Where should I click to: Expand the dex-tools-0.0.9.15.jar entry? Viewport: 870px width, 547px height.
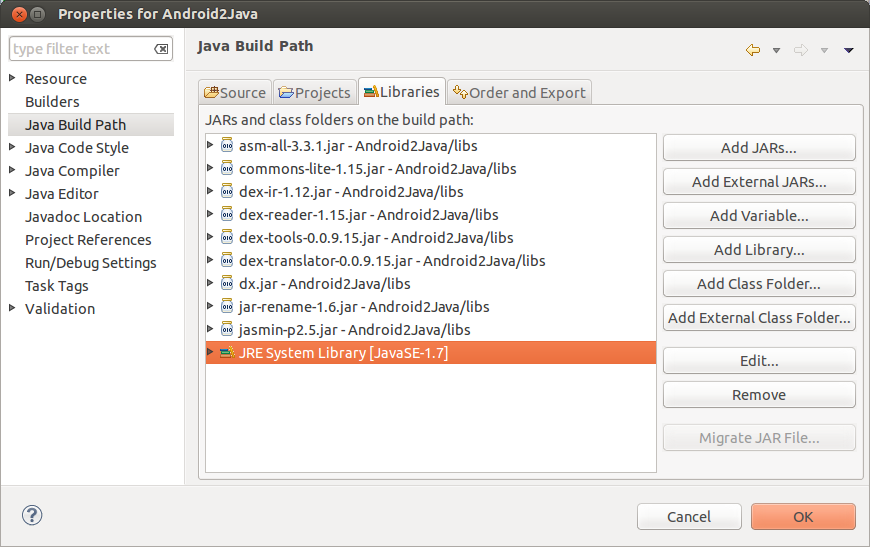210,237
